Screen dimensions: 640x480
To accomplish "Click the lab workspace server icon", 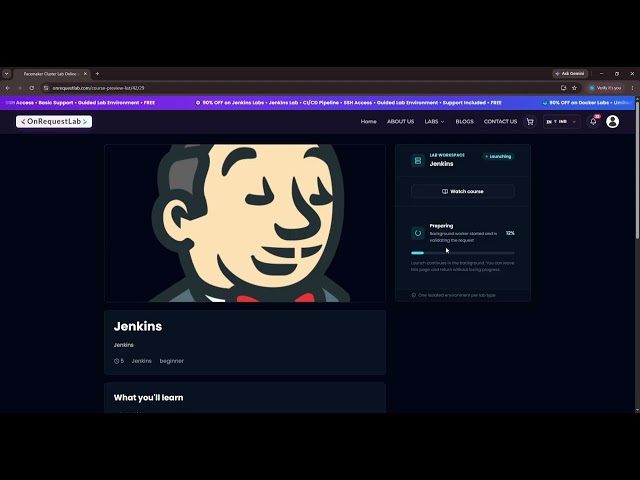I will pyautogui.click(x=418, y=160).
